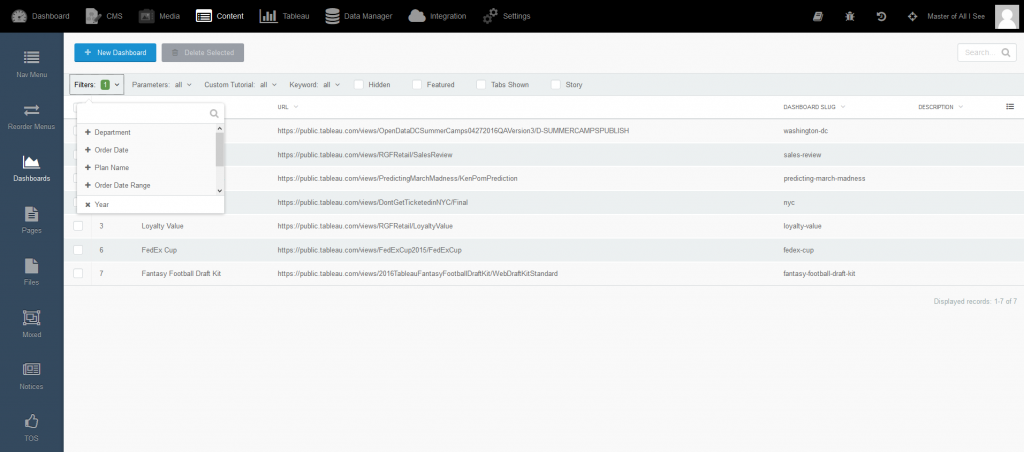This screenshot has height=452, width=1024.
Task: Click the DontGetTicketedinNYC URL cell
Action: pyautogui.click(x=372, y=202)
